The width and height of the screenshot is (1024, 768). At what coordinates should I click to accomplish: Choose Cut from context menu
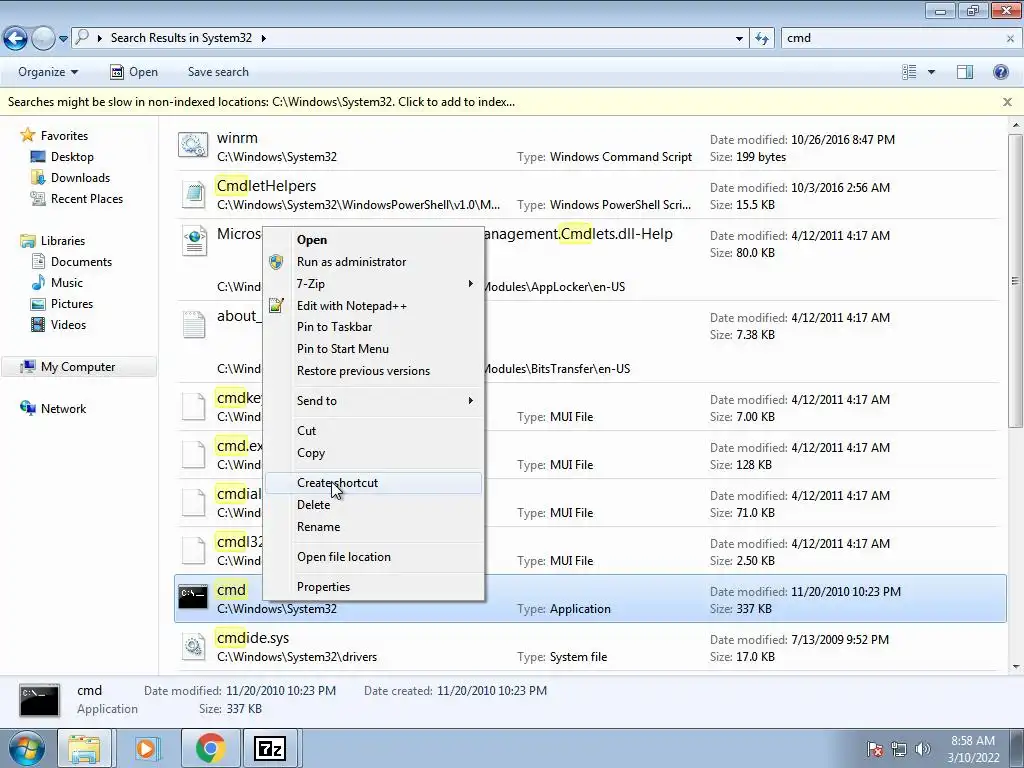(x=374, y=431)
